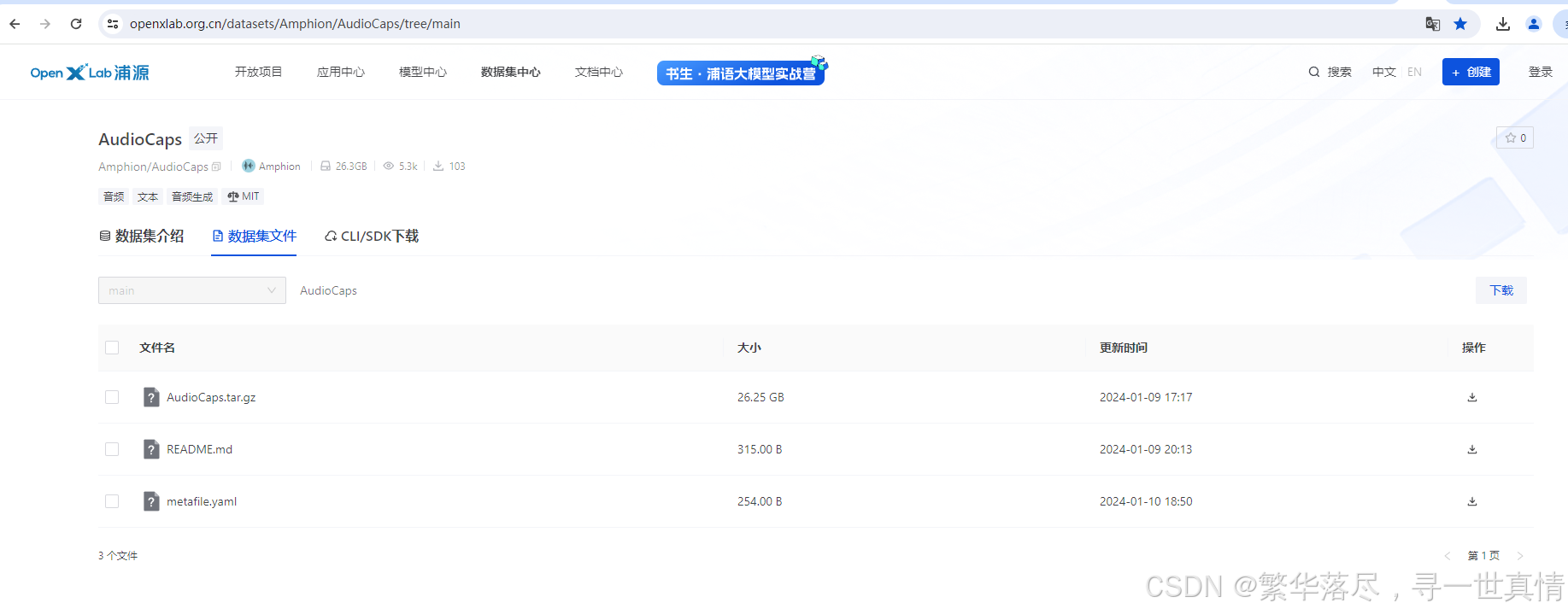This screenshot has width=1568, height=614.
Task: Click the 公开 visibility badge
Action: coord(206,138)
